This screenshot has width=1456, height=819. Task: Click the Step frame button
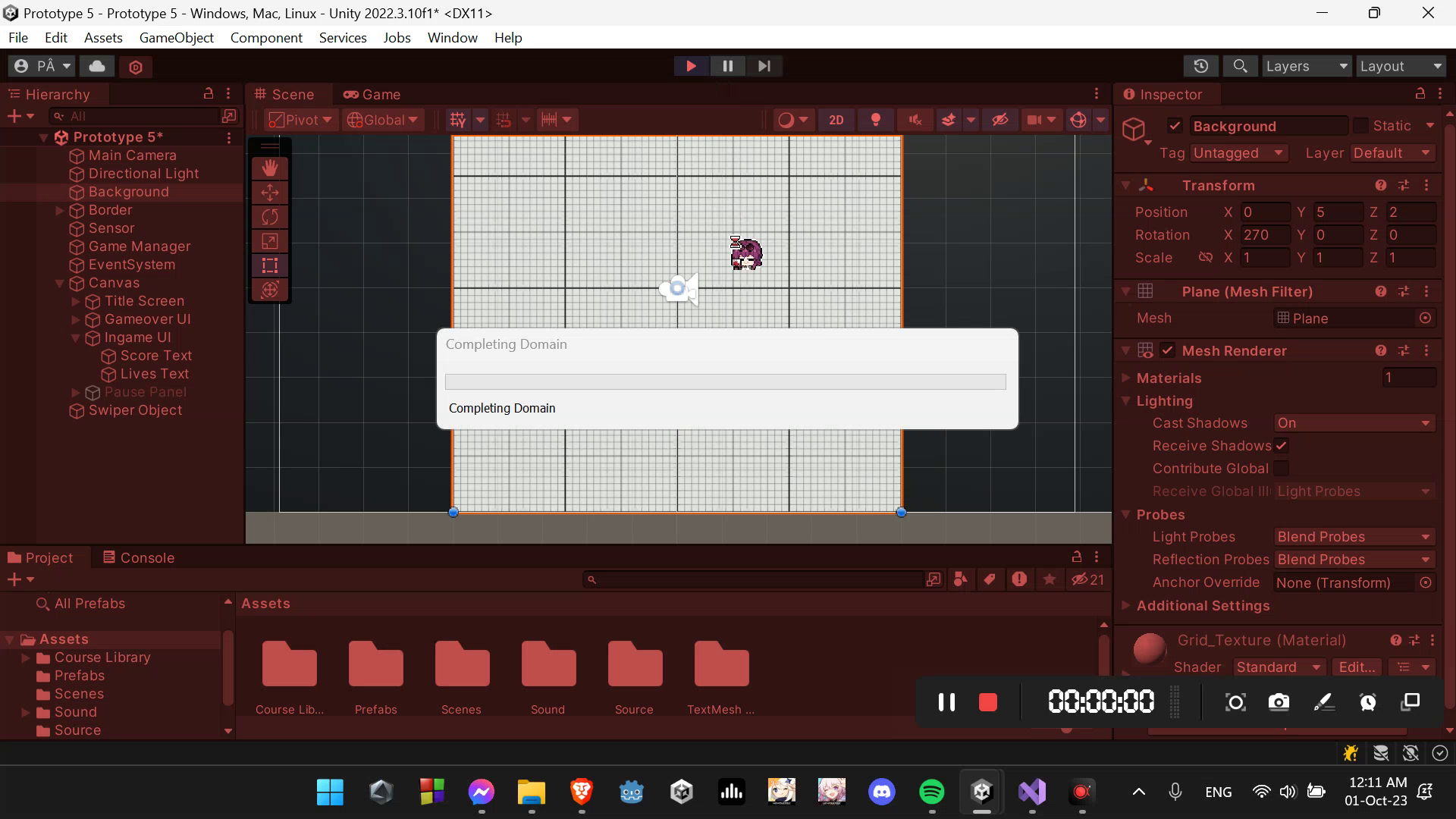click(x=764, y=66)
